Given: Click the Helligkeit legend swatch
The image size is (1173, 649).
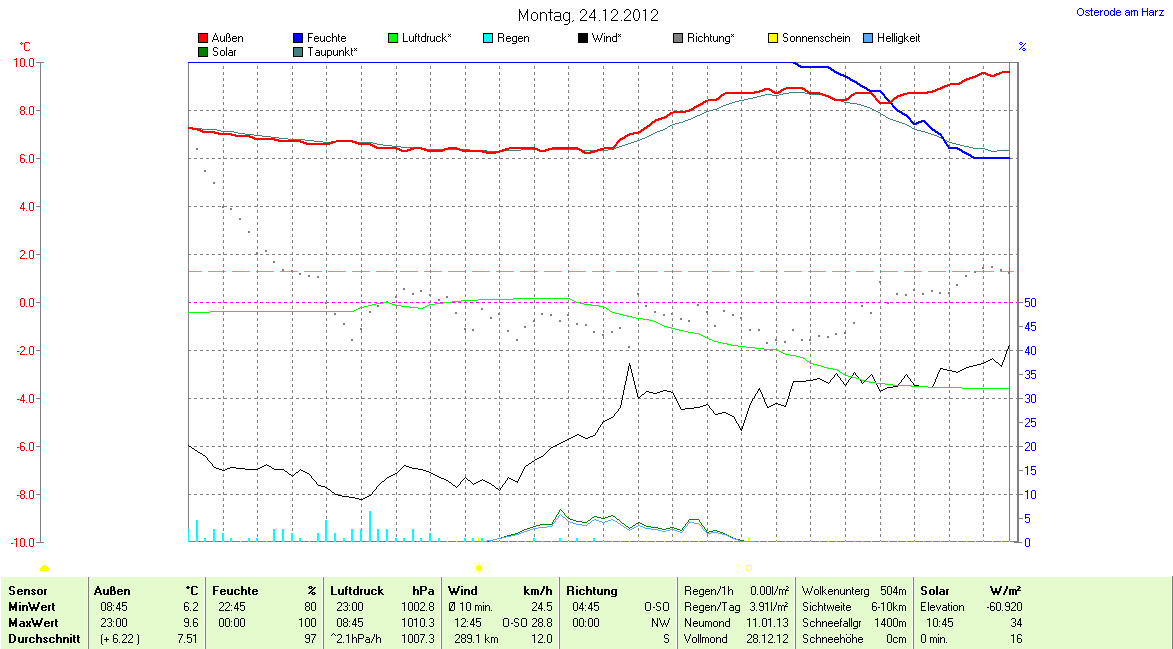Looking at the screenshot, I should point(868,38).
